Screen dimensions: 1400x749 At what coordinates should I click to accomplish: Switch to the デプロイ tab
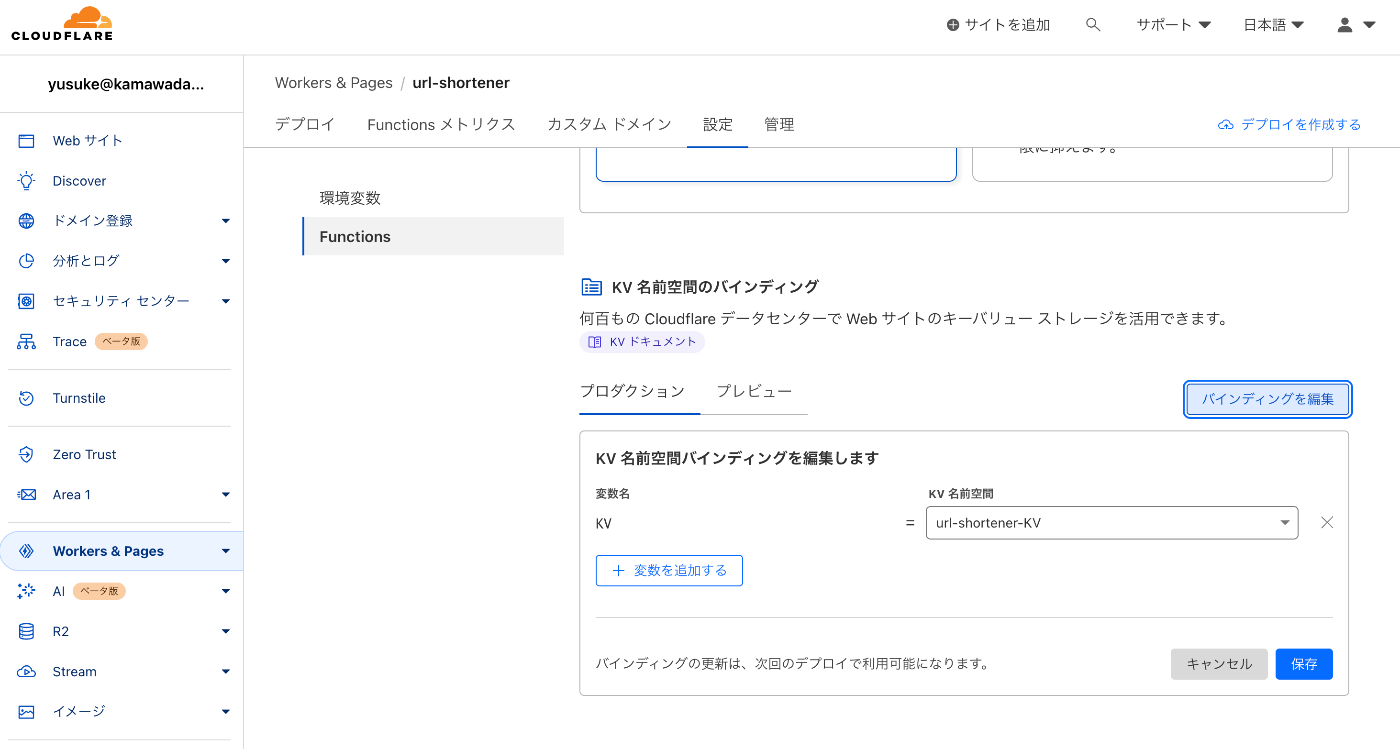(x=305, y=124)
